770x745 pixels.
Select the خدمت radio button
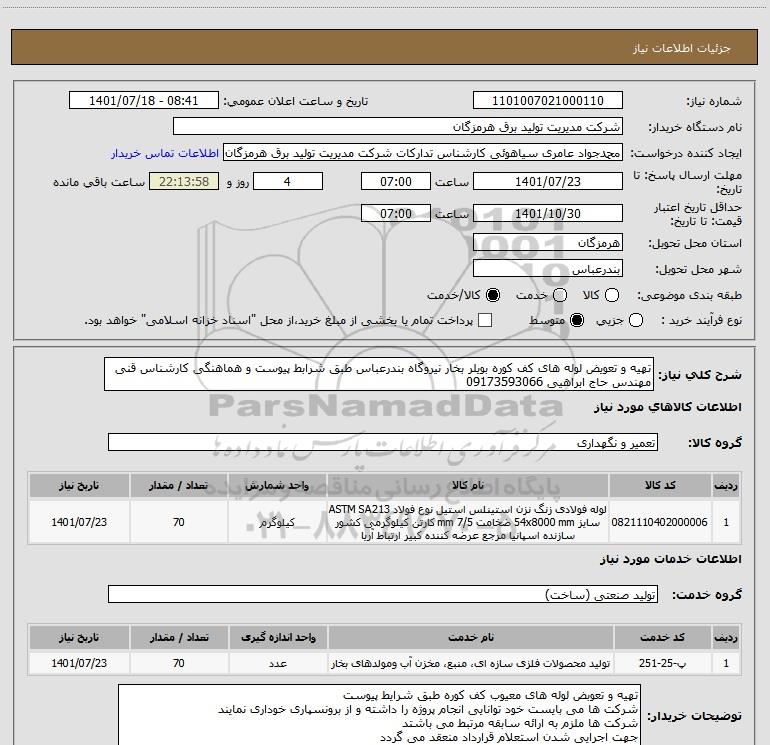coord(560,295)
